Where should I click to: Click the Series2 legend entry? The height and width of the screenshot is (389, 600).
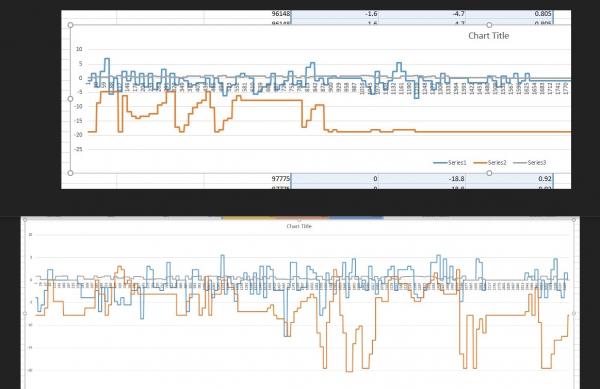click(490, 163)
